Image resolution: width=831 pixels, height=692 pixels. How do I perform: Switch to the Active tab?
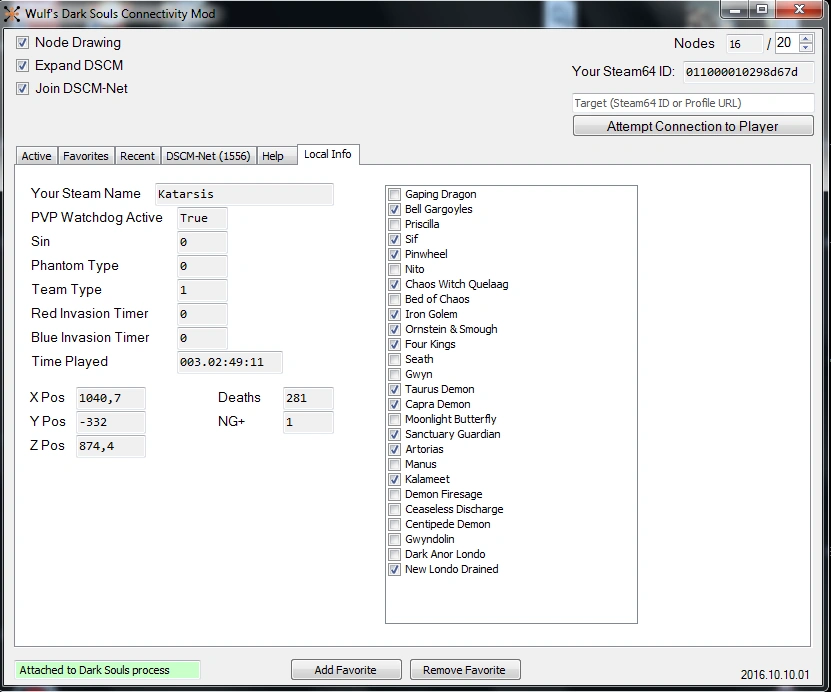pyautogui.click(x=36, y=156)
